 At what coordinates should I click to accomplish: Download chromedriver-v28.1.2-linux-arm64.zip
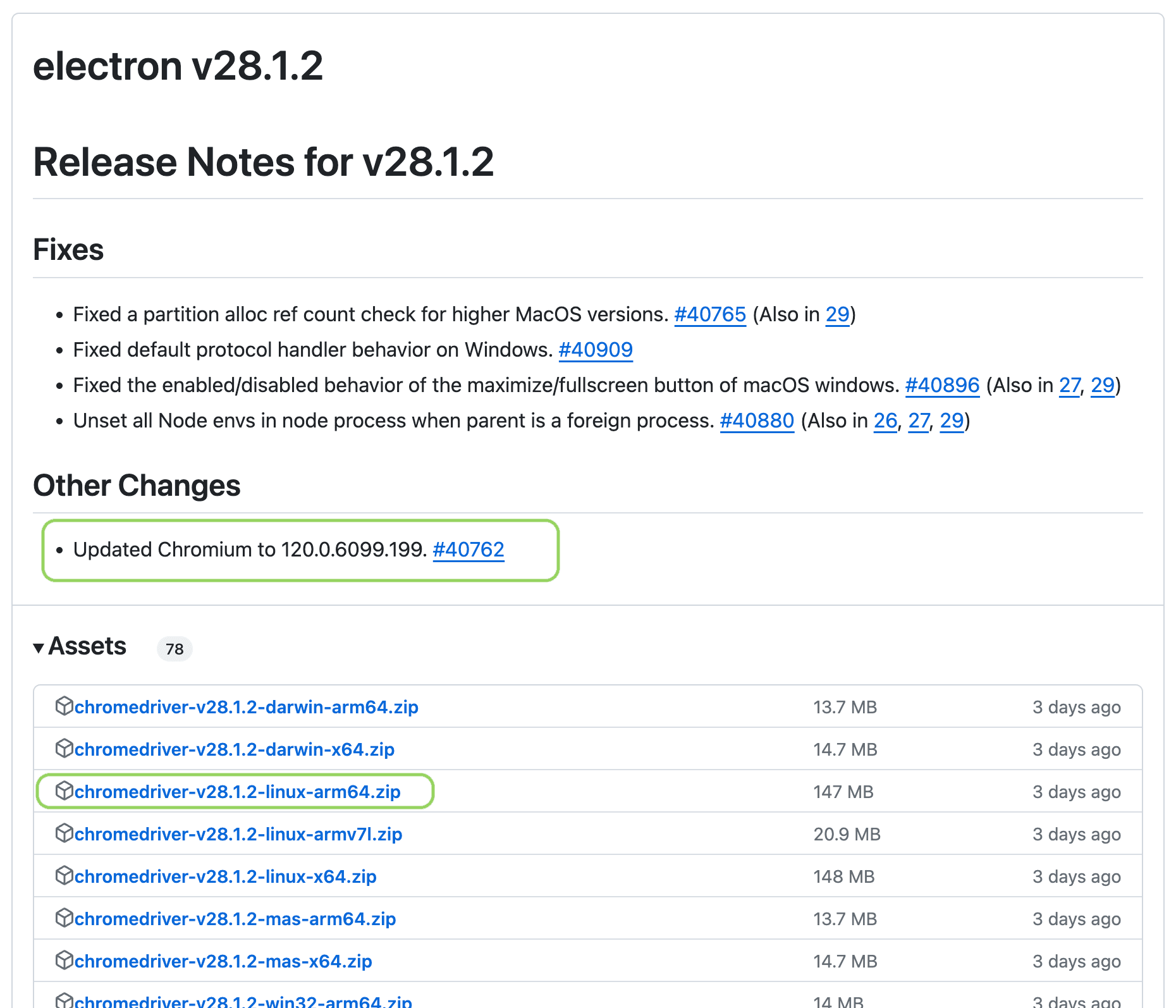(x=238, y=792)
